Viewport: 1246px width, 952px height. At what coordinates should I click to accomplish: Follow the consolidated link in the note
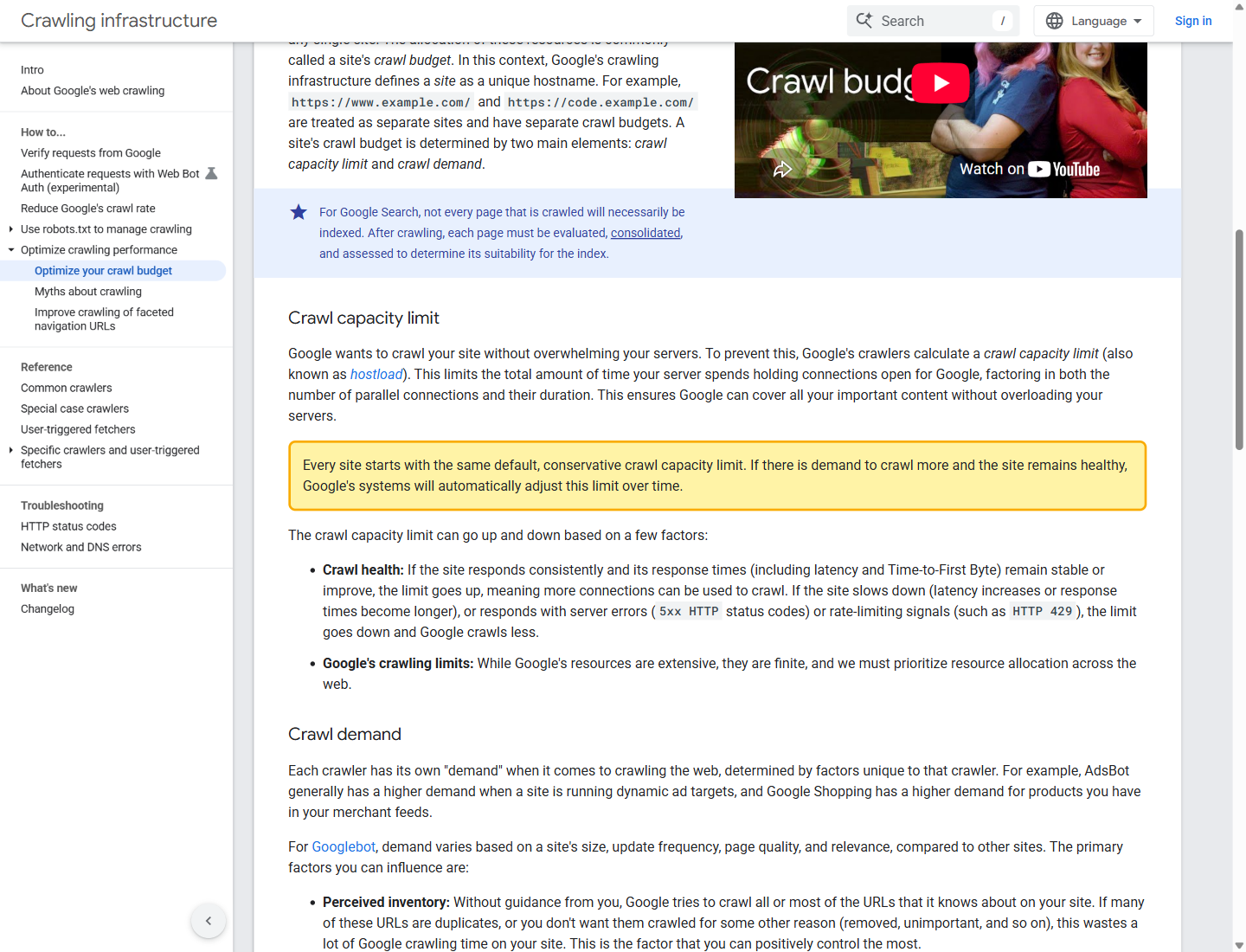tap(645, 233)
